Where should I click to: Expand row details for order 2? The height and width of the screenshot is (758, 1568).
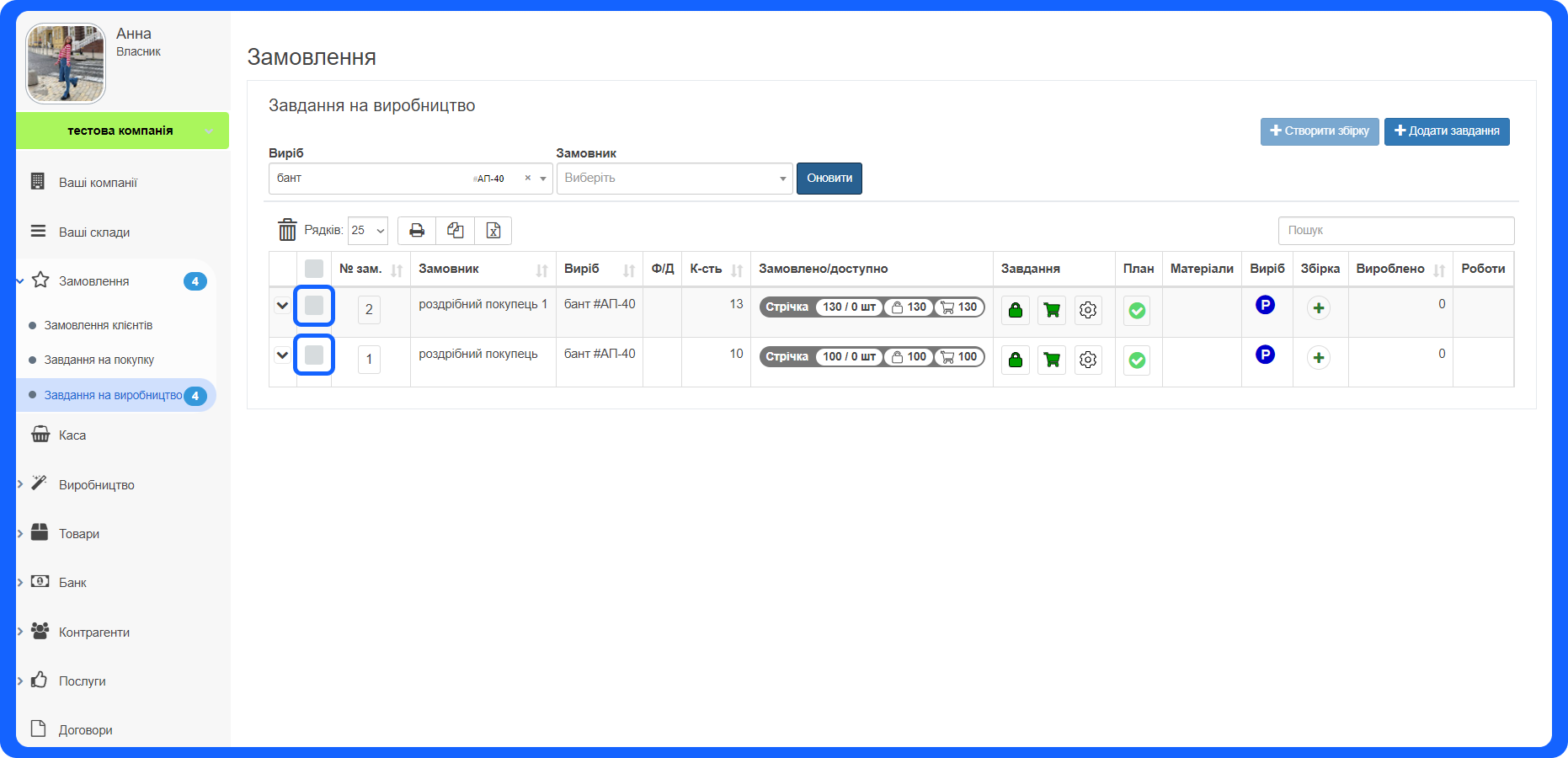tap(282, 306)
